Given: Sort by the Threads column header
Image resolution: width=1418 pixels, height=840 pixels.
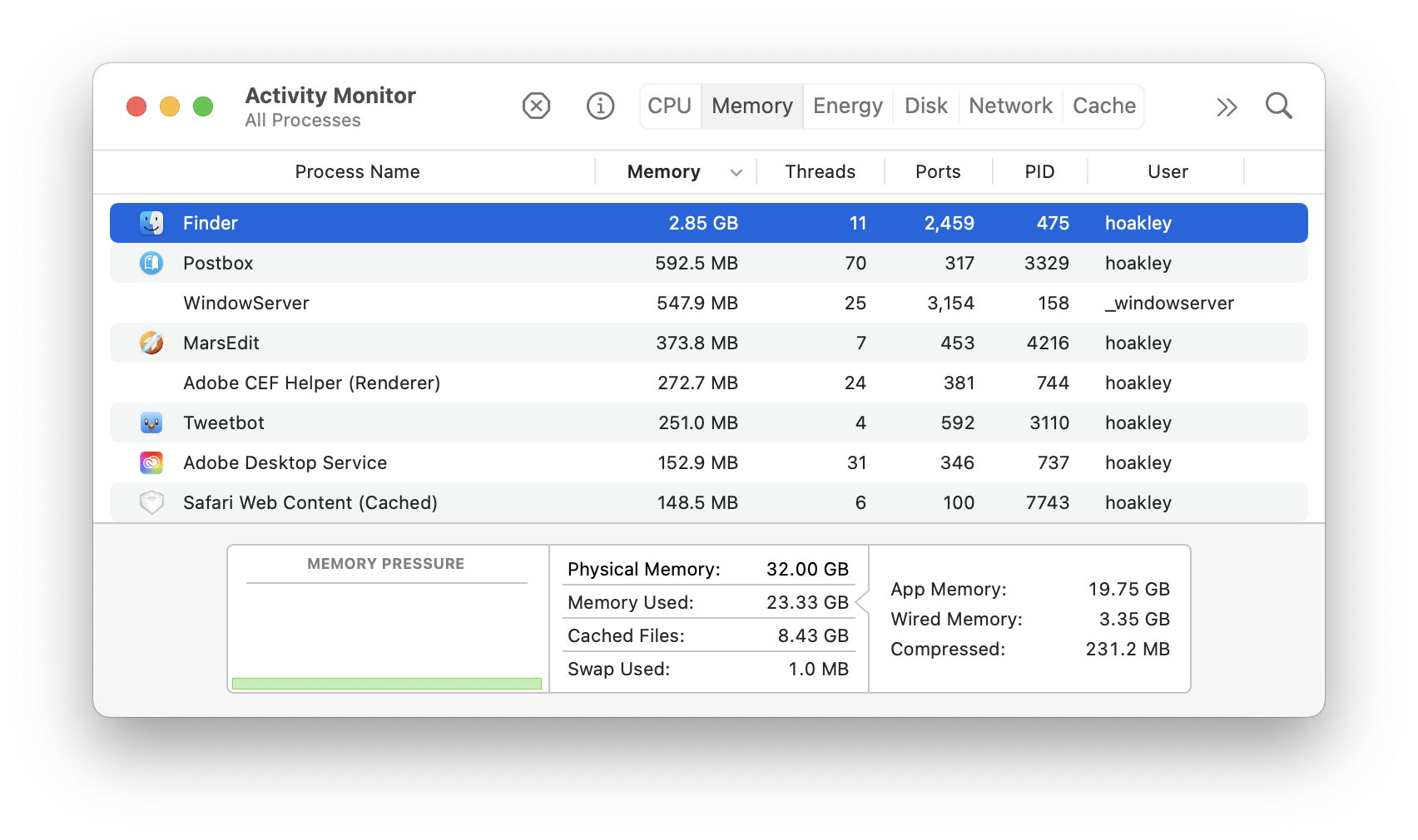Looking at the screenshot, I should click(x=820, y=172).
